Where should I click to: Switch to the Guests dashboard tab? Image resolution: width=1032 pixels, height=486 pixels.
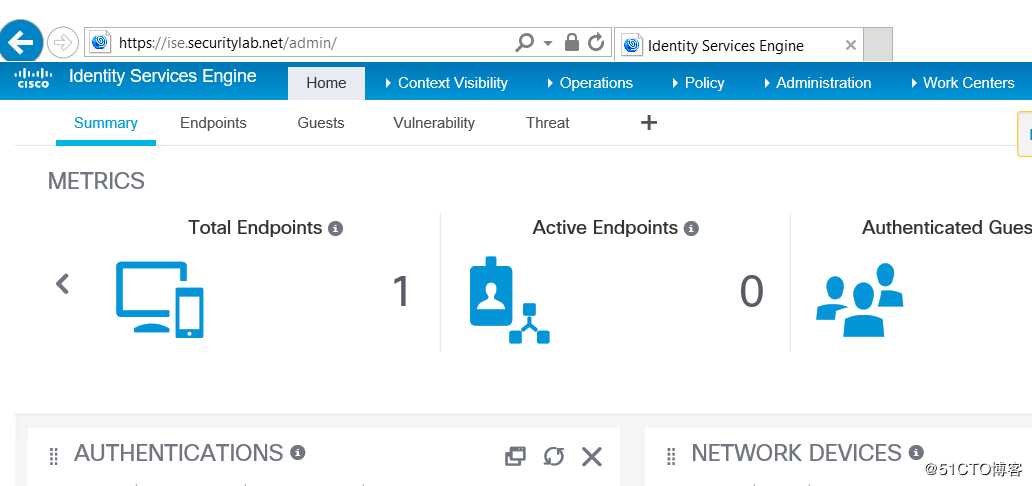coord(321,123)
